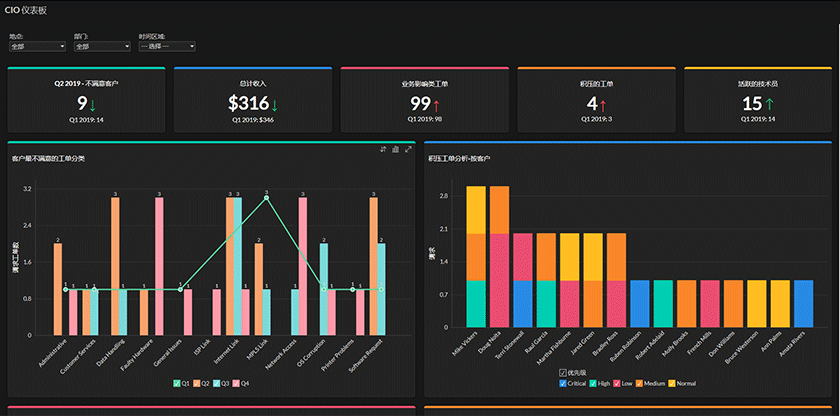Click the sort arrows icon on customer chart
Screen dimensions: 840x417
pyautogui.click(x=383, y=150)
